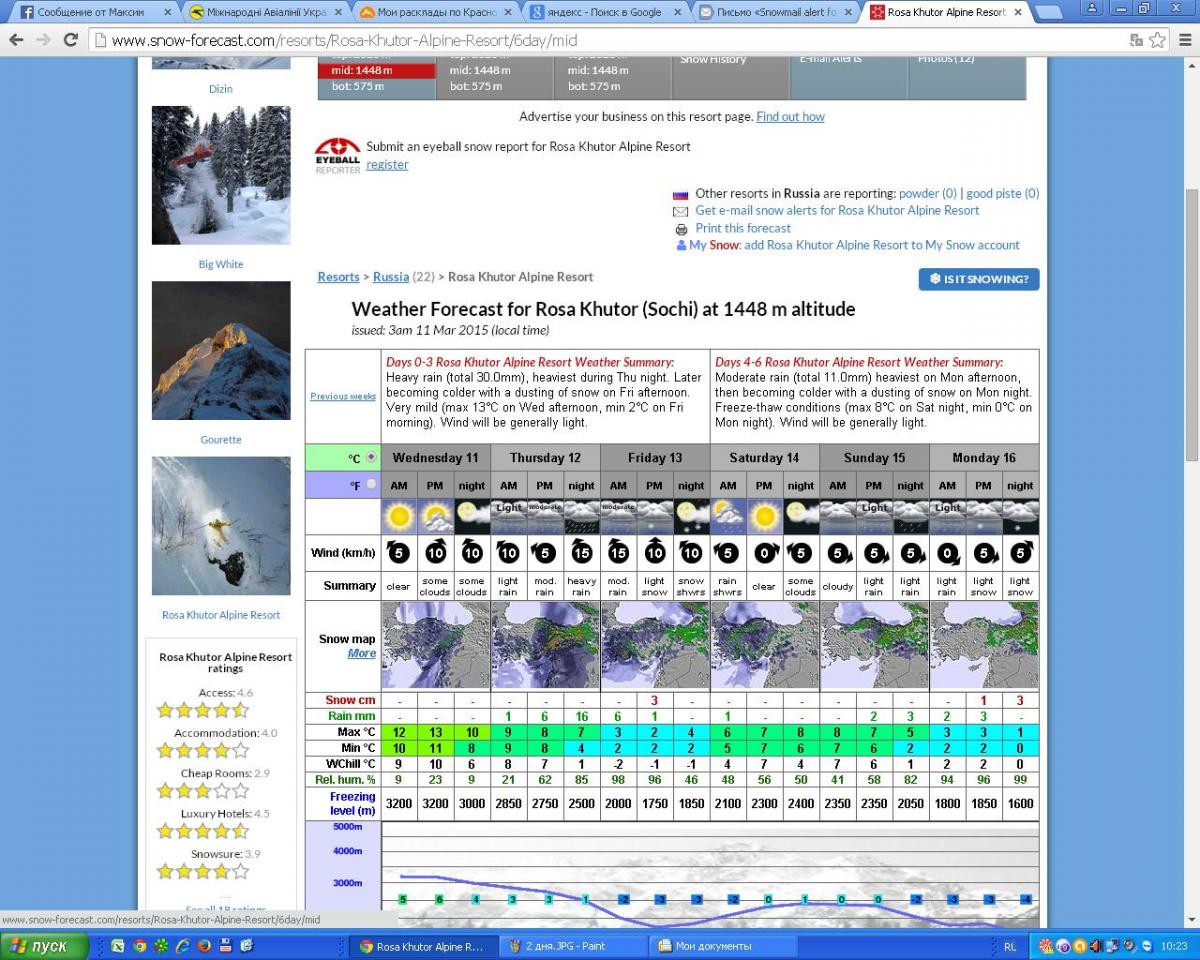Open the Monday snow map thumbnail
The image size is (1200, 960).
point(984,646)
